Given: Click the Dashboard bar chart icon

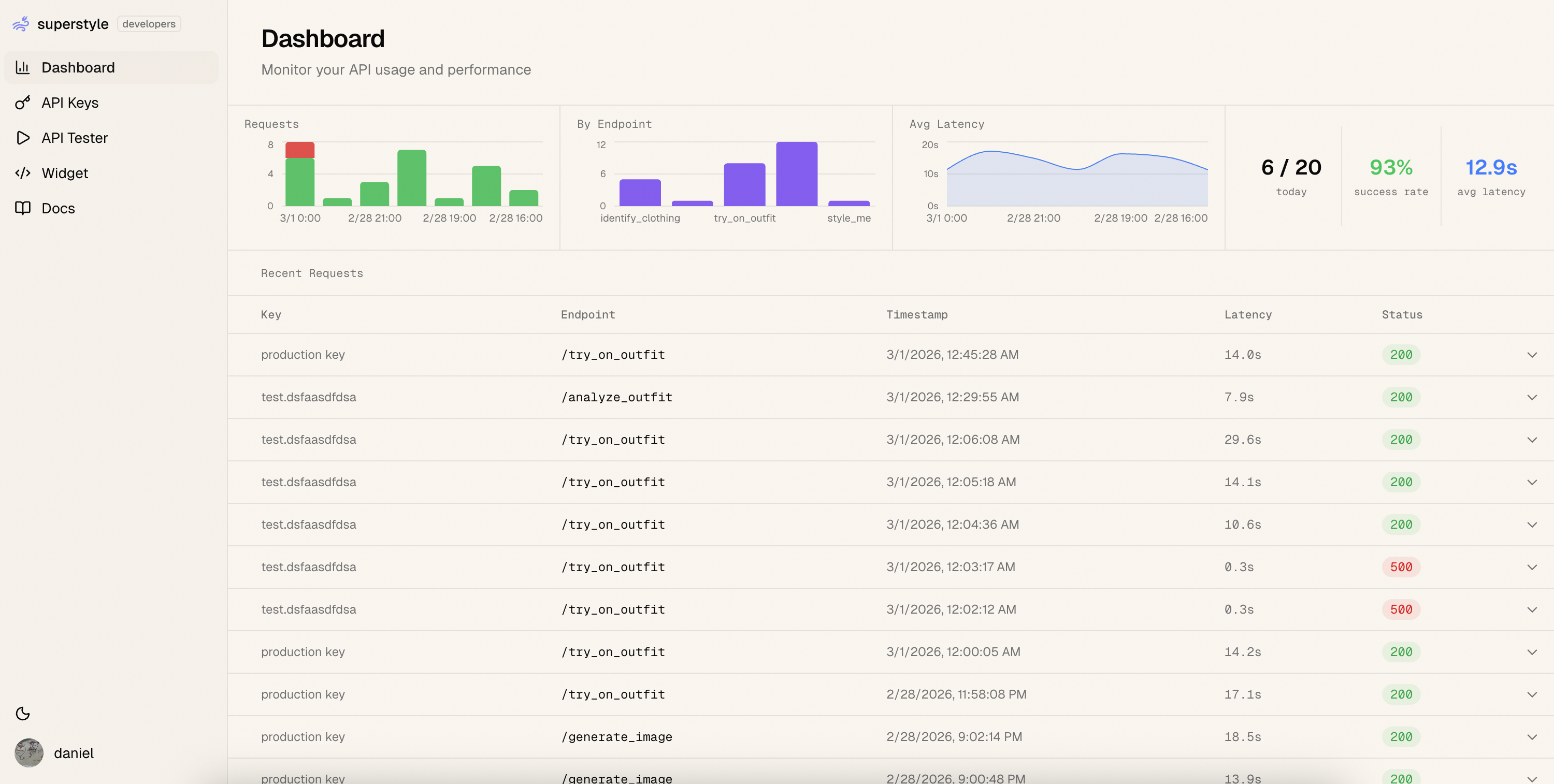Looking at the screenshot, I should point(22,67).
